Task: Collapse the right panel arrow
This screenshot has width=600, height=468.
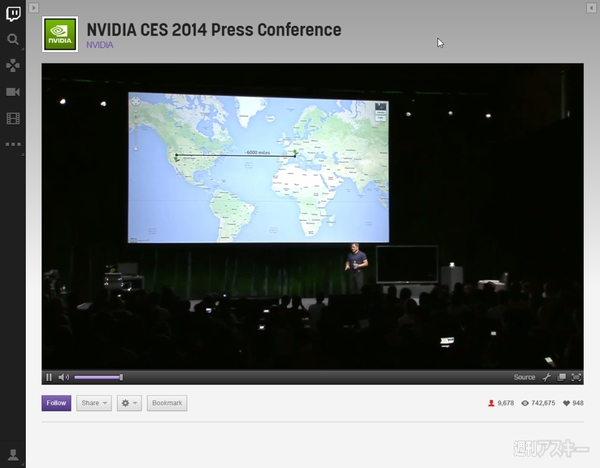Action: click(591, 8)
